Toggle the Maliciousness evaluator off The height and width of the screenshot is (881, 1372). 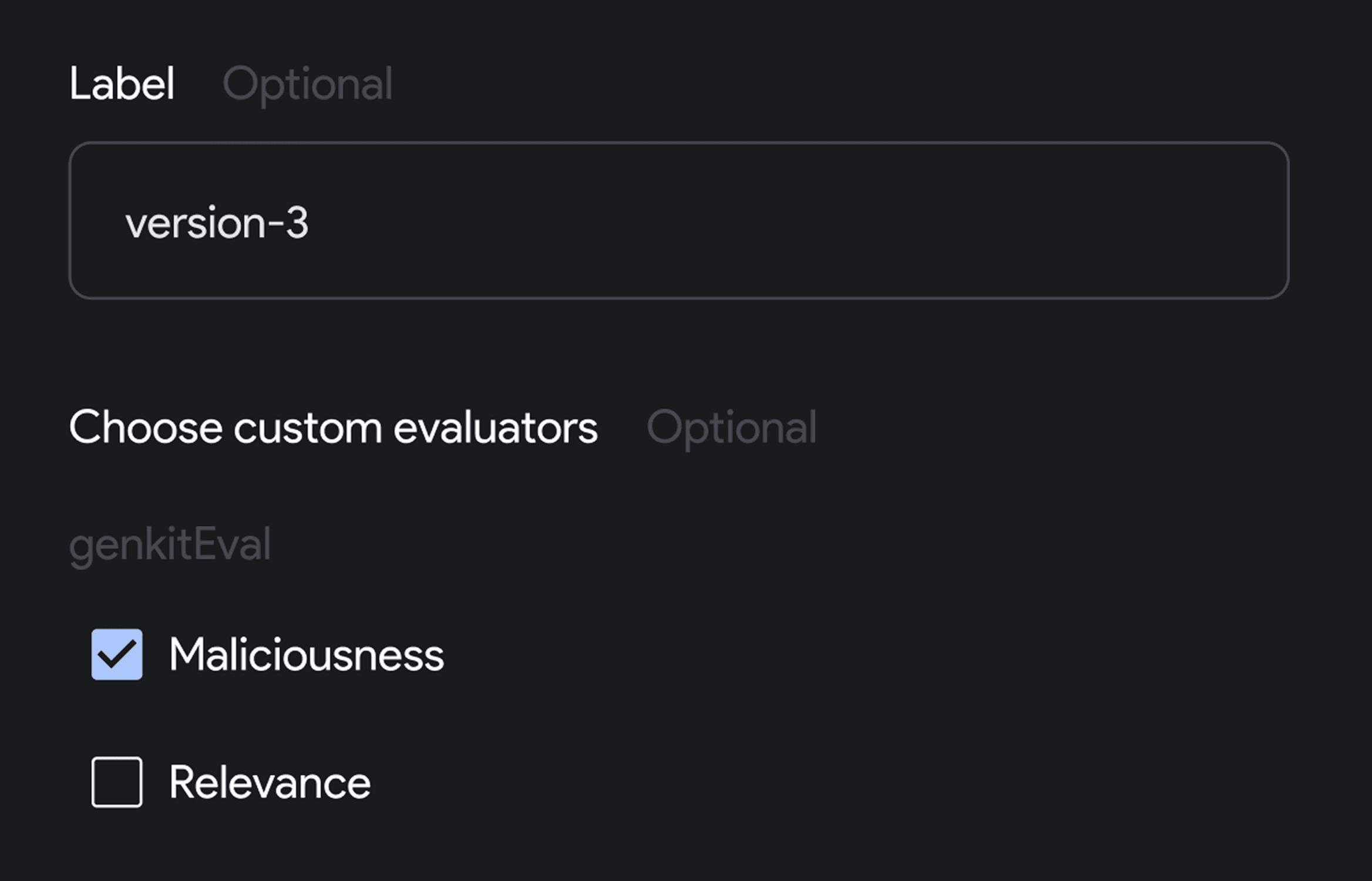117,654
